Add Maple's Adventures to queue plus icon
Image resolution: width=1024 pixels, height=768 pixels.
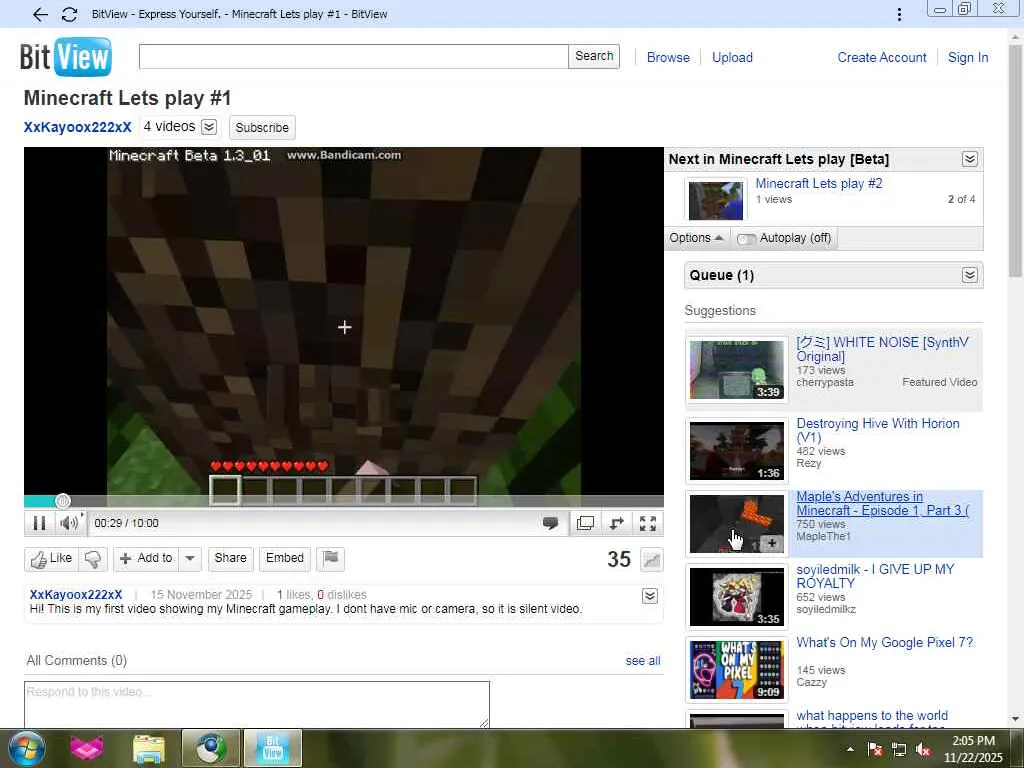tap(772, 543)
